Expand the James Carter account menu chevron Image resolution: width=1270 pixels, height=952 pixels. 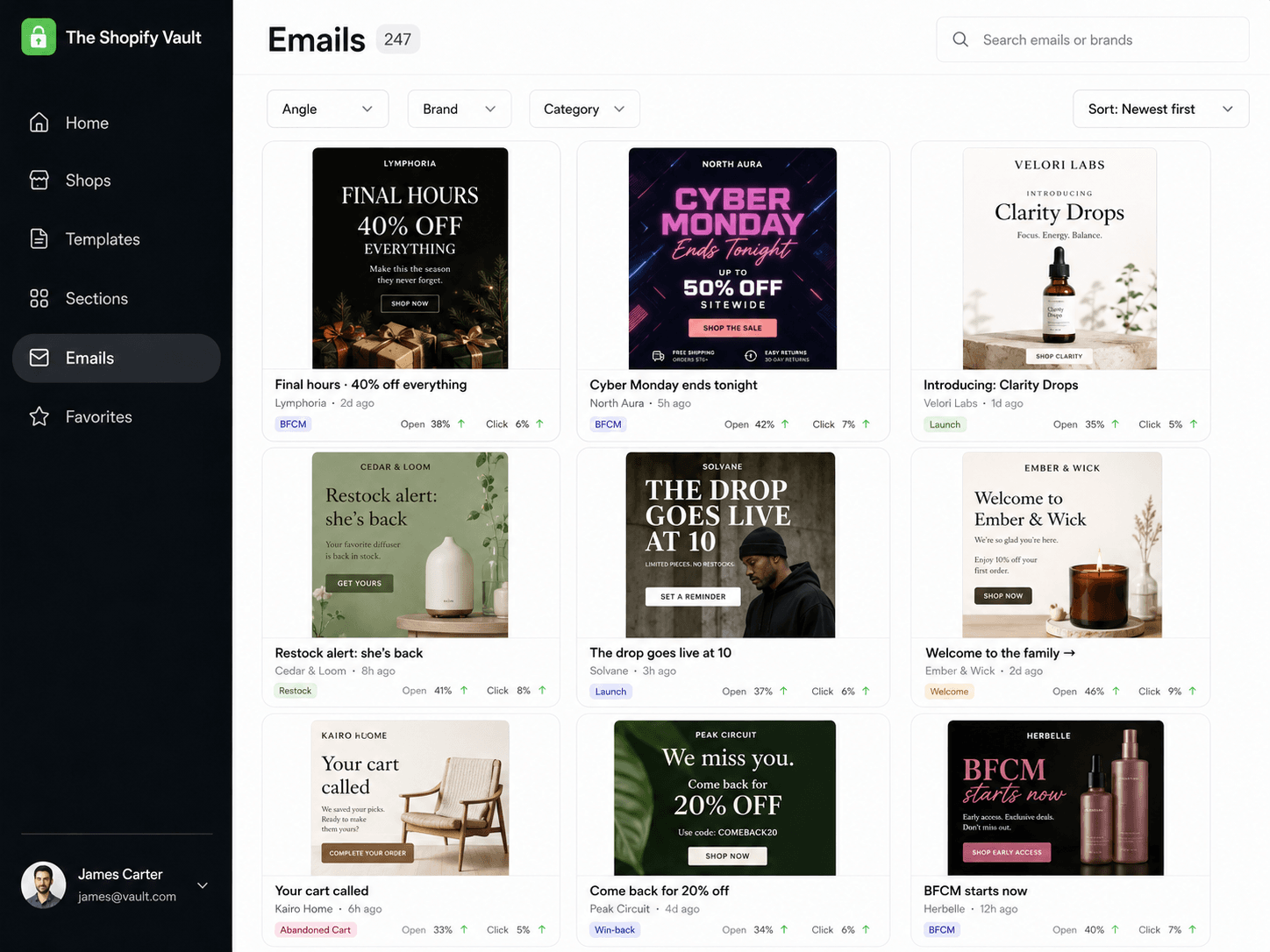point(203,885)
